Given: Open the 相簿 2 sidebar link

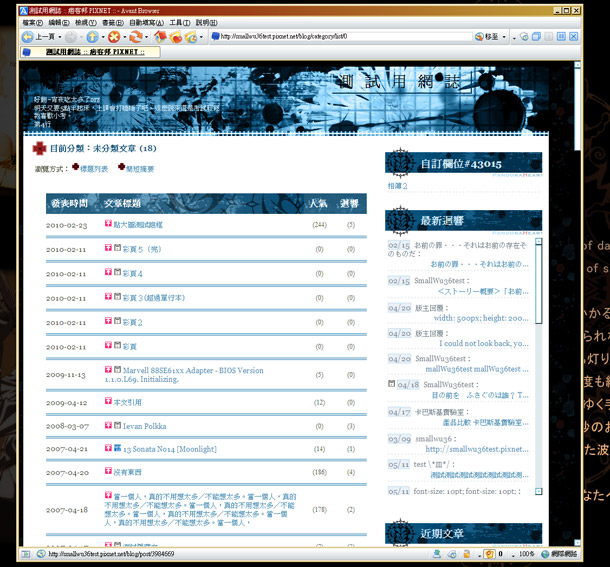Looking at the screenshot, I should tap(397, 186).
